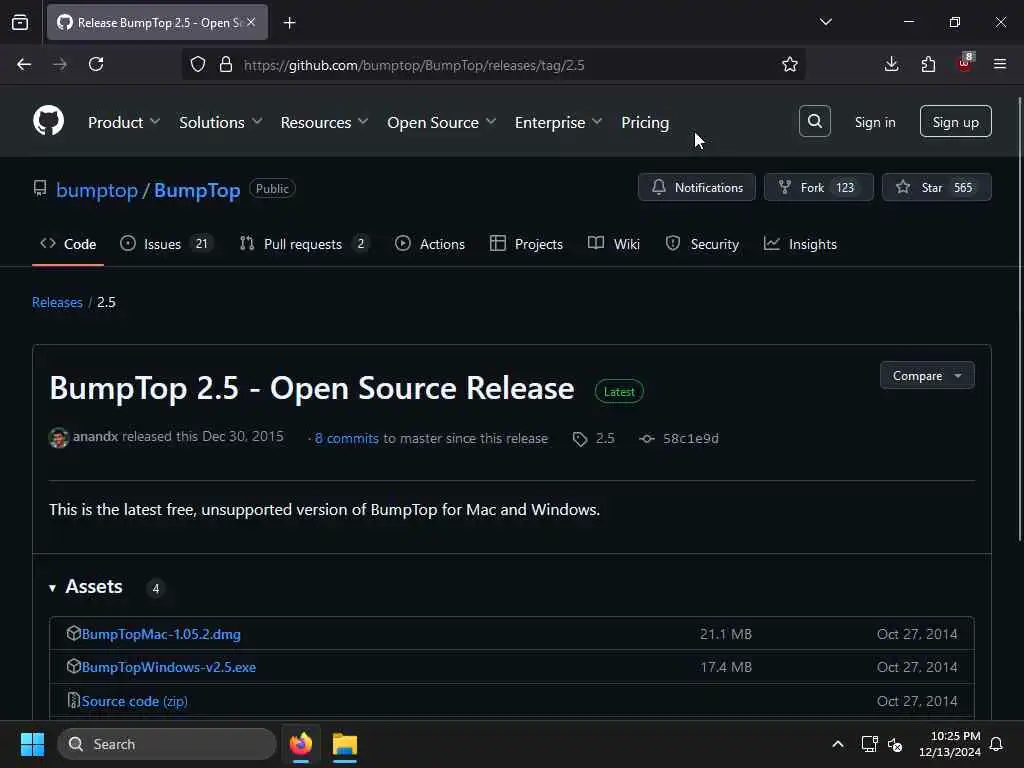The width and height of the screenshot is (1024, 768).
Task: Reload the page with the refresh icon
Action: click(96, 64)
